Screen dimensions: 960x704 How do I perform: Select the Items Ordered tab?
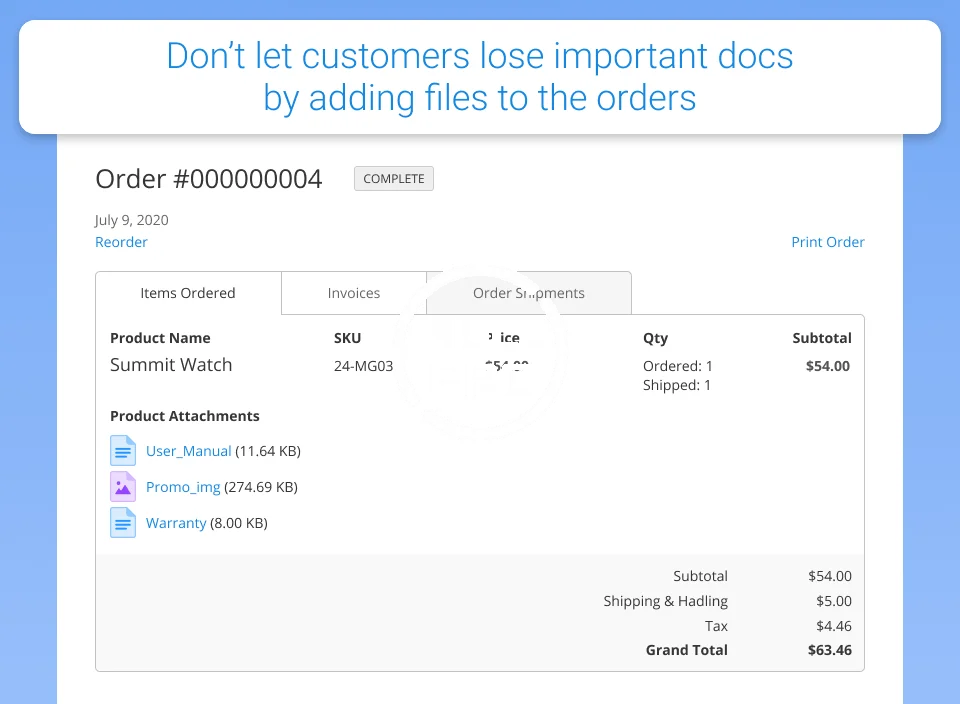[188, 293]
